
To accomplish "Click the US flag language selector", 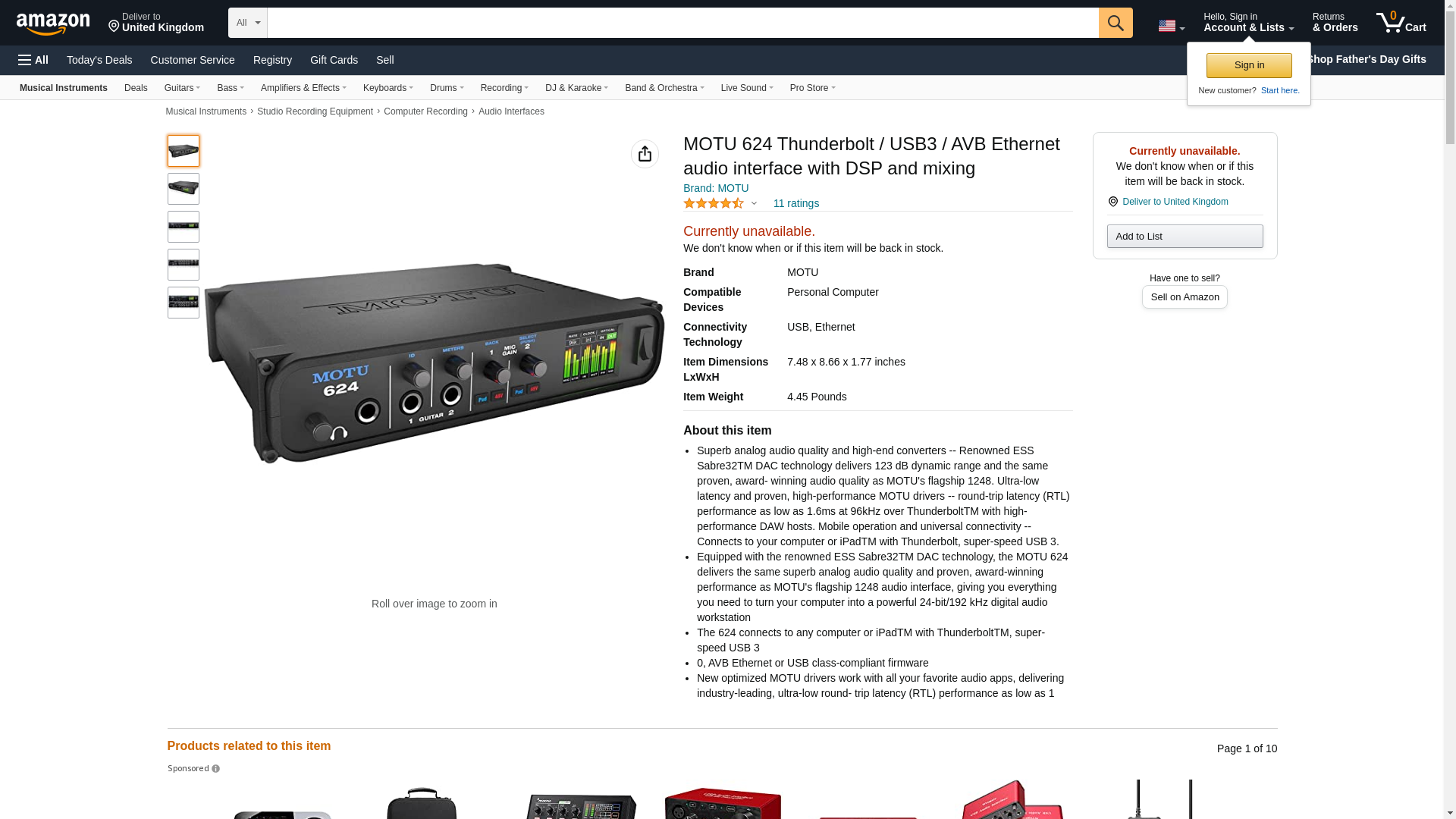I will (1170, 26).
